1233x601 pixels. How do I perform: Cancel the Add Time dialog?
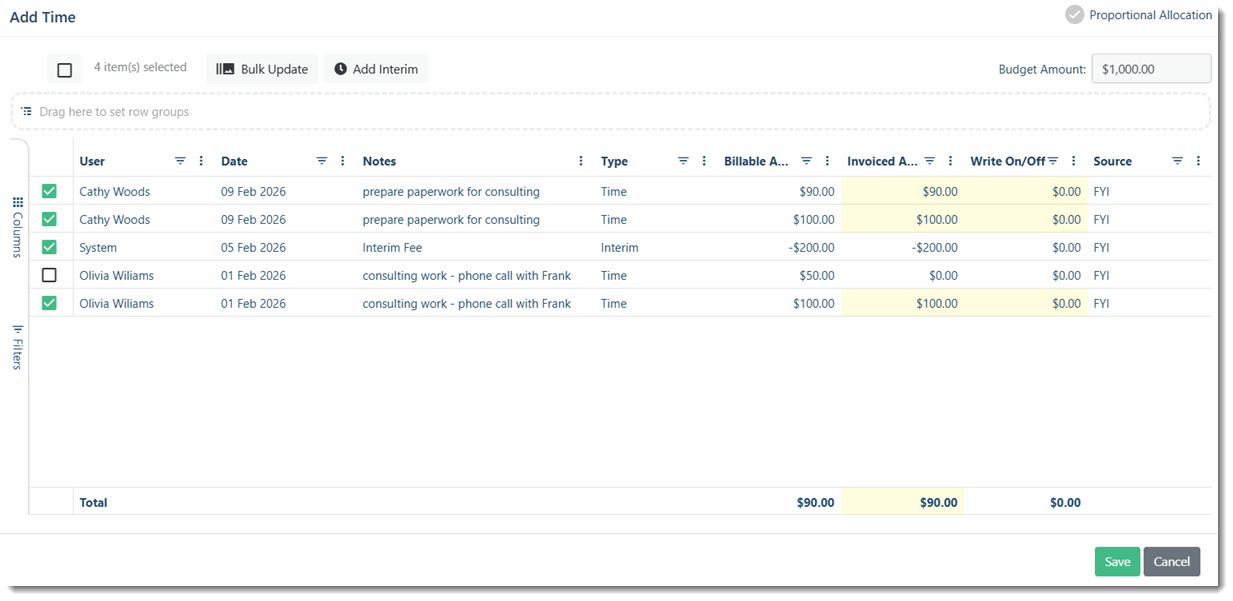click(x=1172, y=561)
